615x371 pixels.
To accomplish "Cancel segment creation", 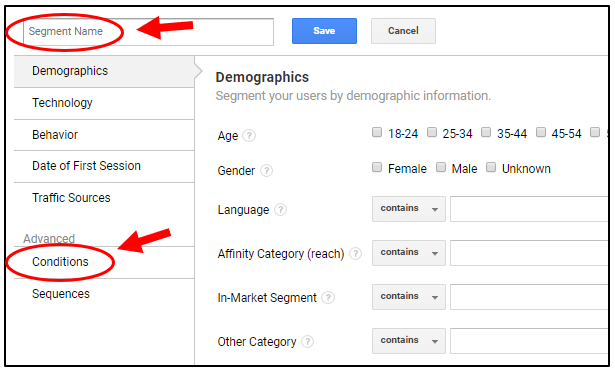I will click(x=403, y=31).
